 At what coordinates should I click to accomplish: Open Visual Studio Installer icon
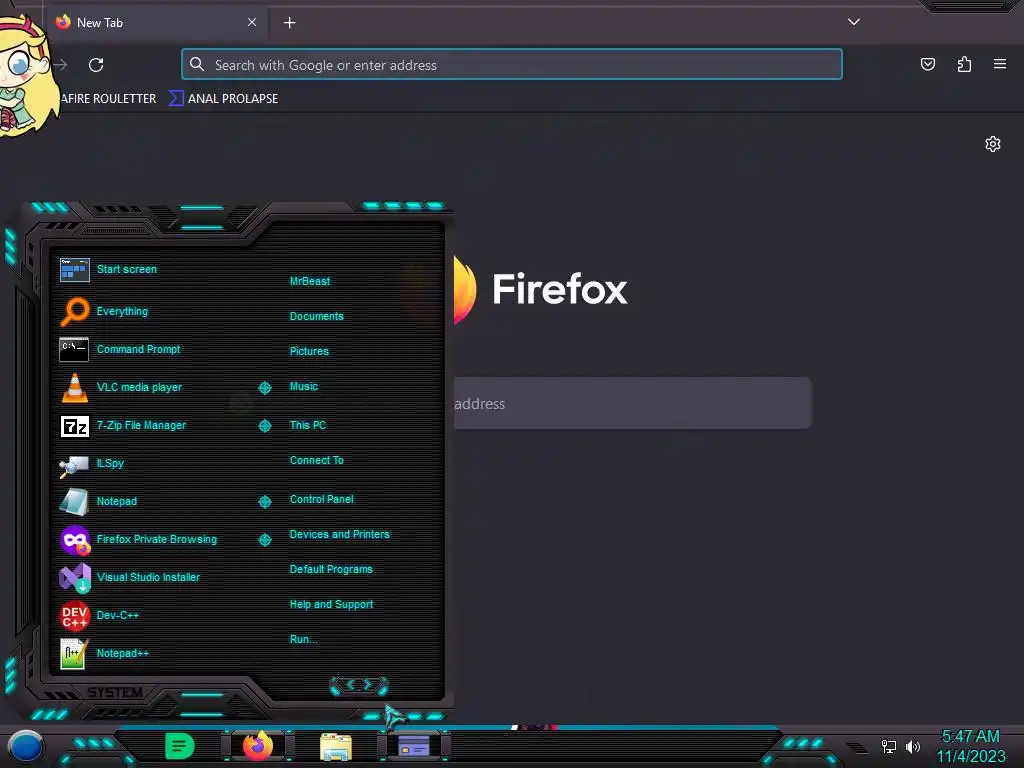[x=75, y=578]
